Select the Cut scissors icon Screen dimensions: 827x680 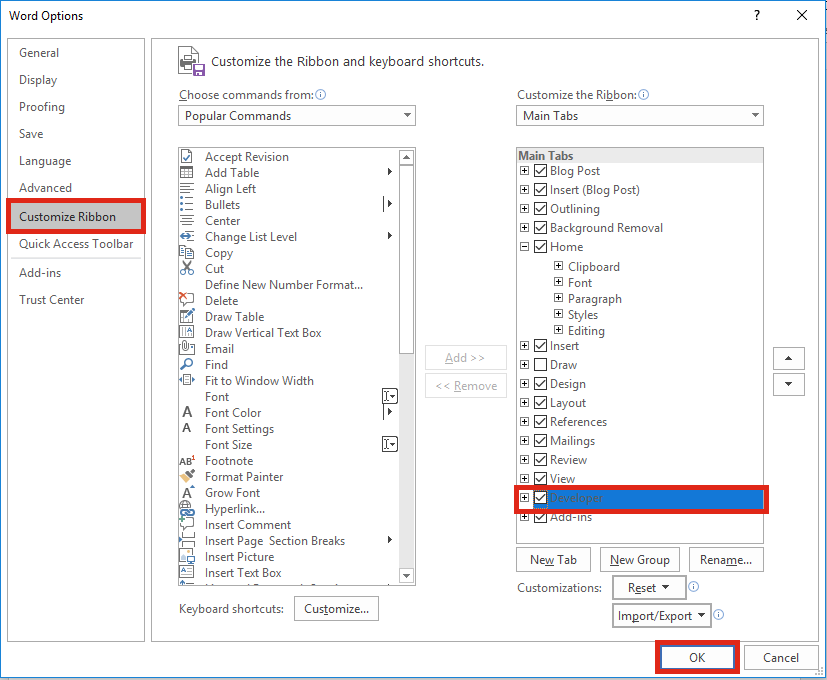(189, 269)
